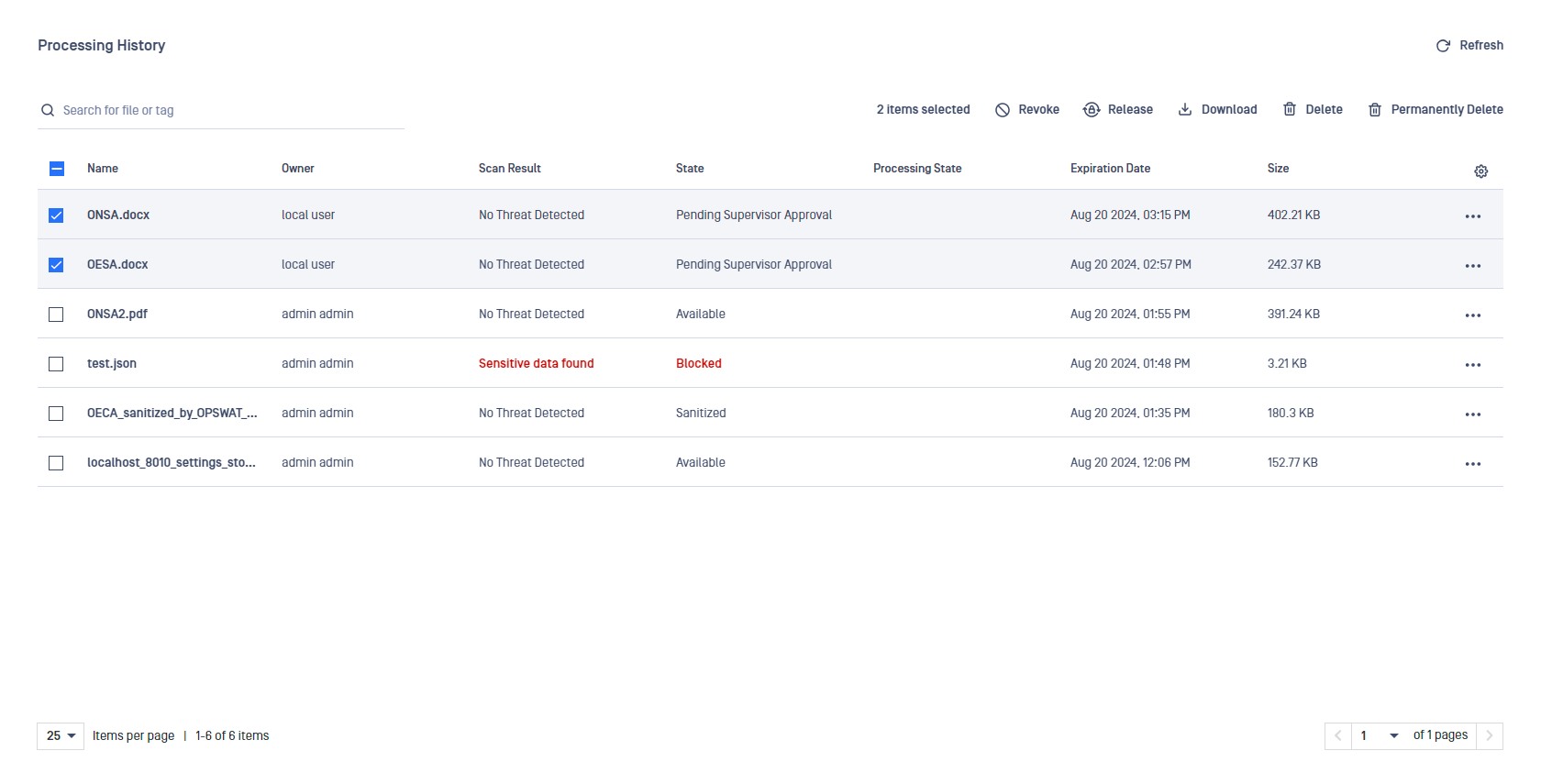This screenshot has height=784, width=1541.
Task: Expand the page number dropdown
Action: pyautogui.click(x=1393, y=736)
